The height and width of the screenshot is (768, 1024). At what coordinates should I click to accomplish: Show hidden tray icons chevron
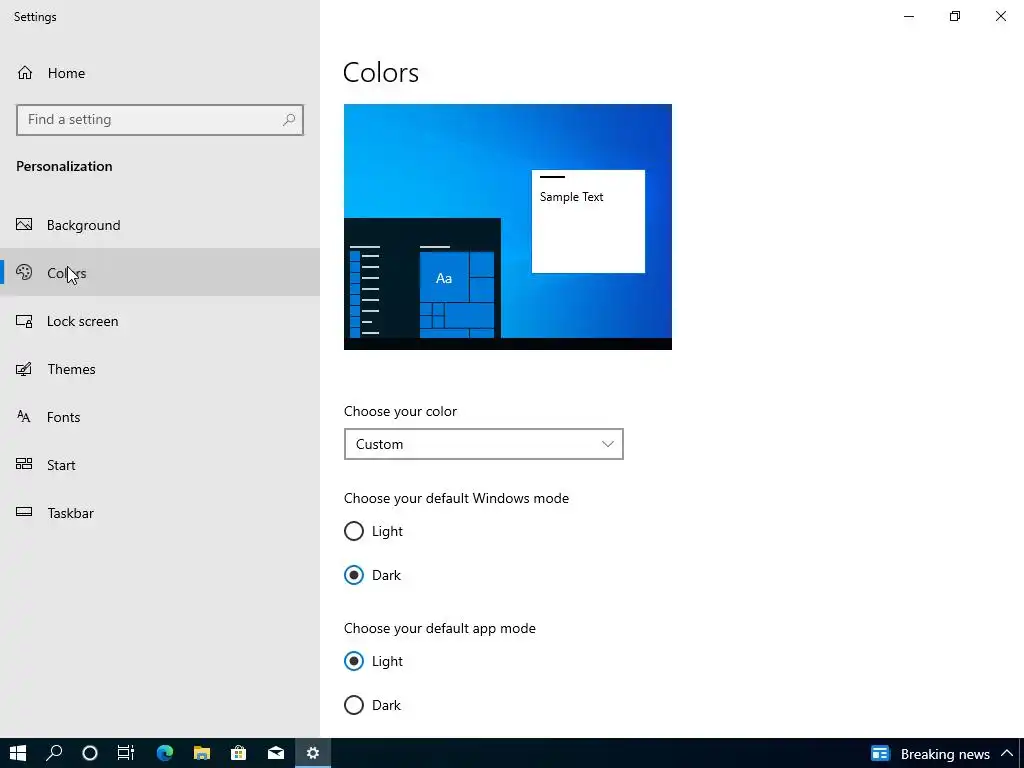click(x=1006, y=754)
